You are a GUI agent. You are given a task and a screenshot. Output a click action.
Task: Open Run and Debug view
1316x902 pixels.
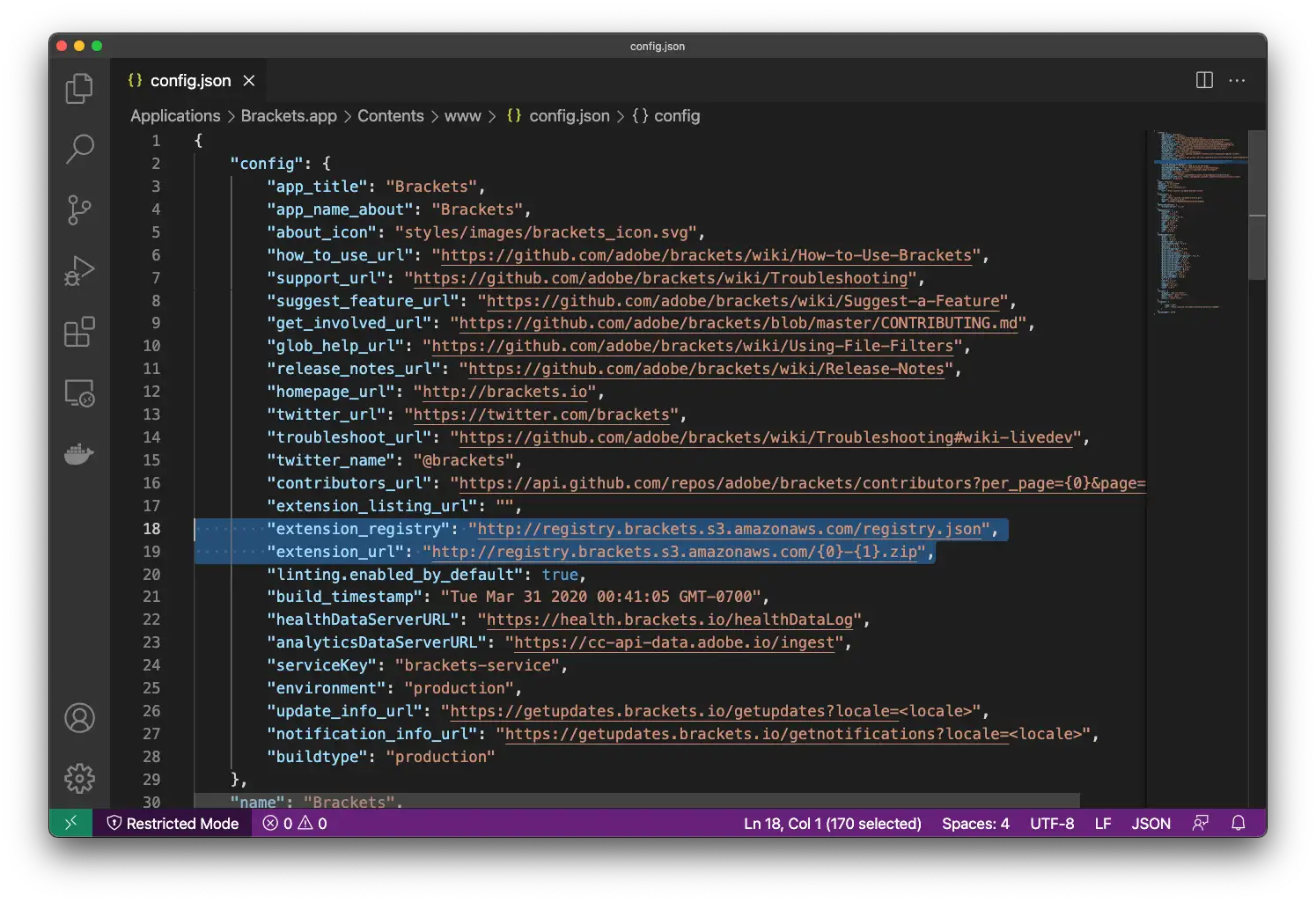(x=79, y=270)
